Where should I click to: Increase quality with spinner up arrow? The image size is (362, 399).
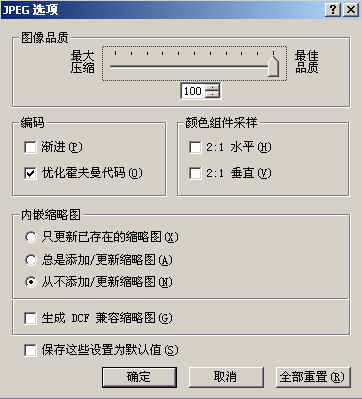tap(213, 88)
